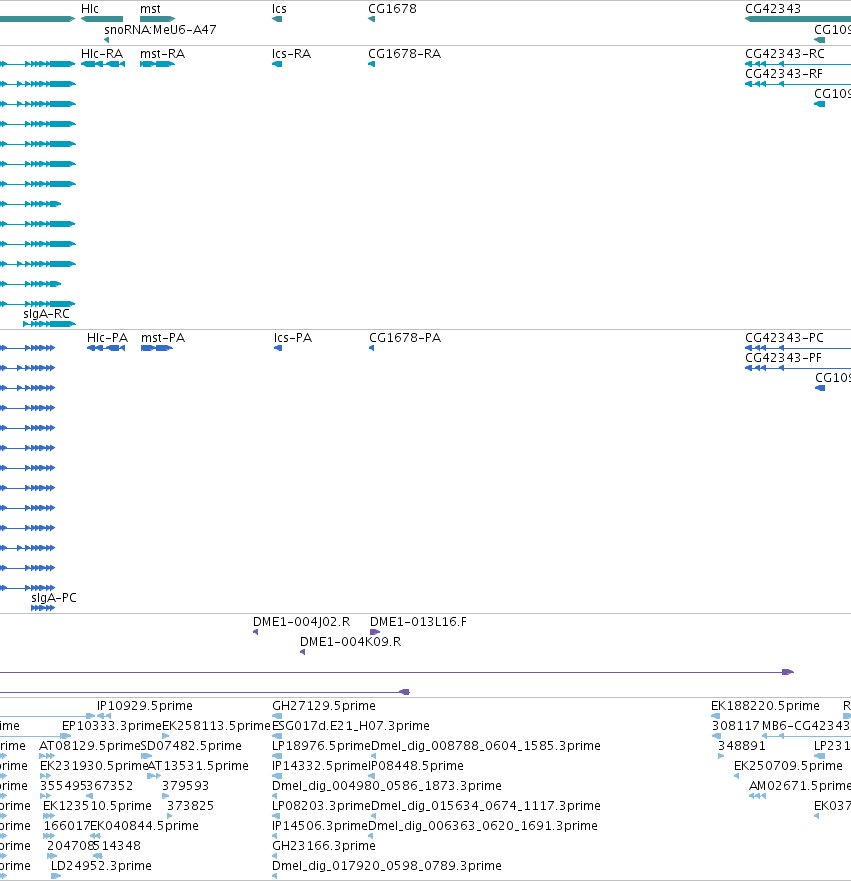This screenshot has height=881, width=851.
Task: Click the CG42343-RC transcript label
Action: [785, 54]
